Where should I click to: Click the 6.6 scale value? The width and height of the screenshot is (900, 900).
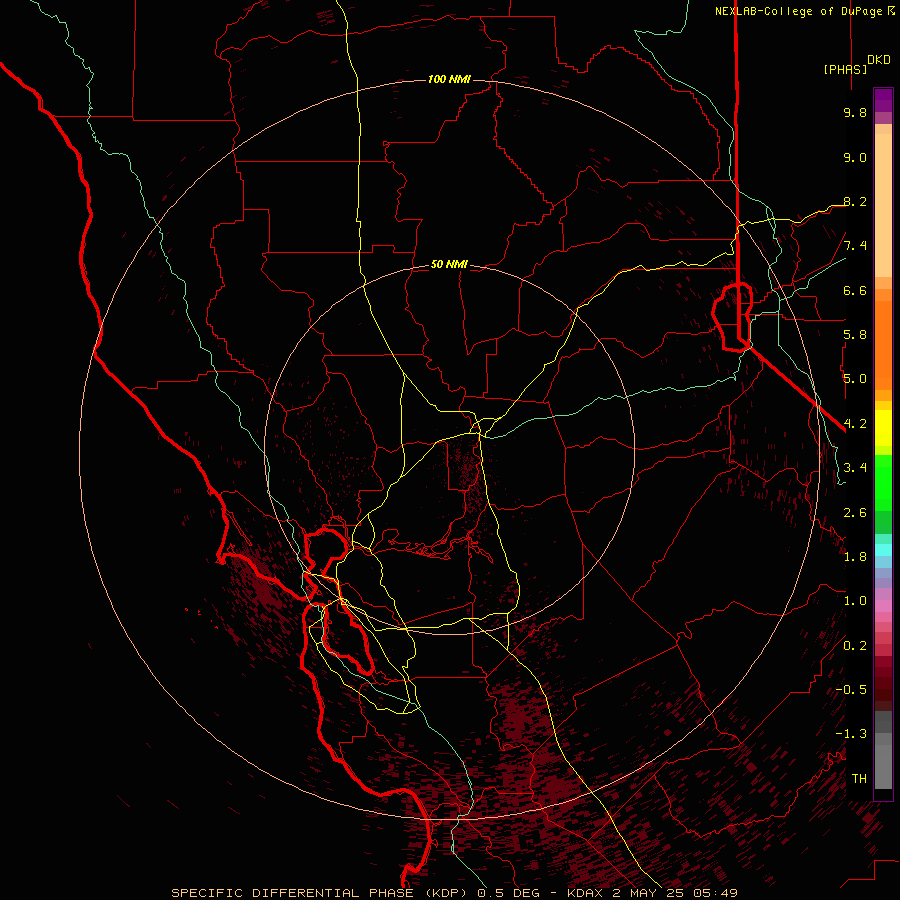pos(855,290)
